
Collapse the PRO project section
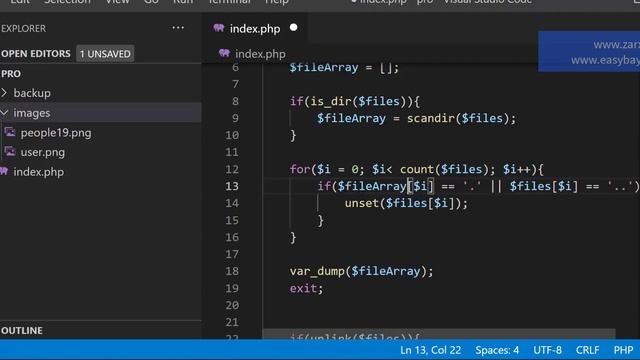tap(11, 74)
